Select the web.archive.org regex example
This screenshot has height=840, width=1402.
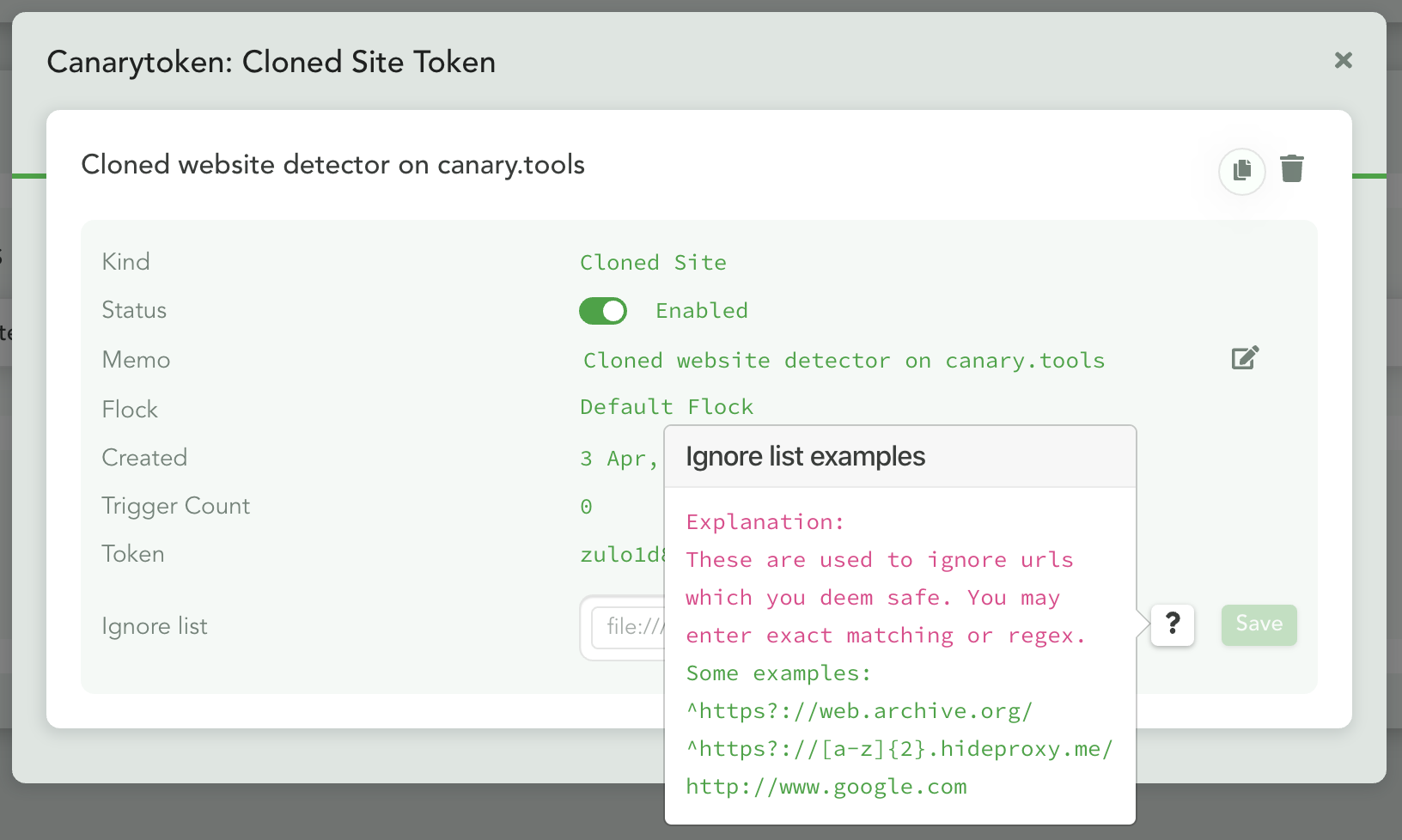[859, 711]
